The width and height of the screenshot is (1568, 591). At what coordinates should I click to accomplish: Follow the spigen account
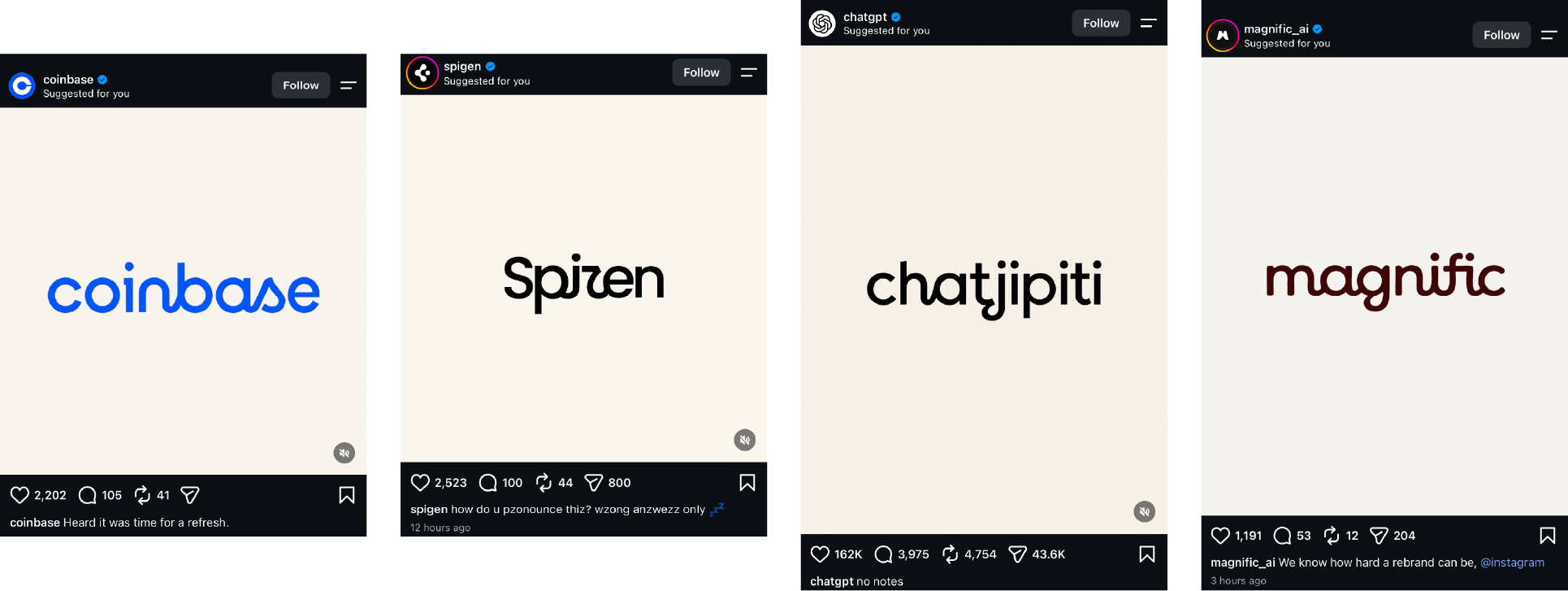point(701,72)
